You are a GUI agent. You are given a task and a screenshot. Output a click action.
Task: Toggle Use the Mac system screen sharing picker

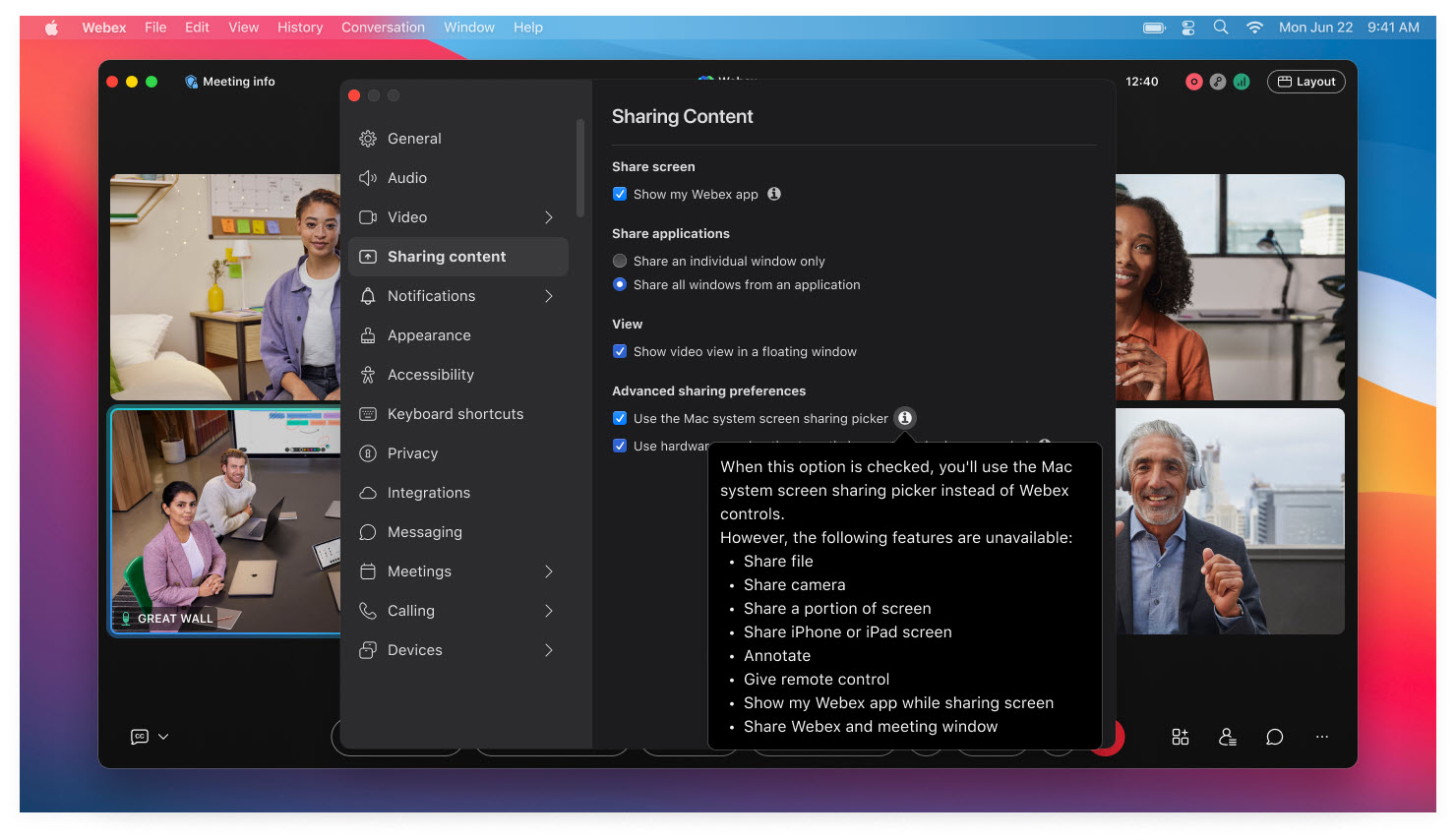coord(620,418)
